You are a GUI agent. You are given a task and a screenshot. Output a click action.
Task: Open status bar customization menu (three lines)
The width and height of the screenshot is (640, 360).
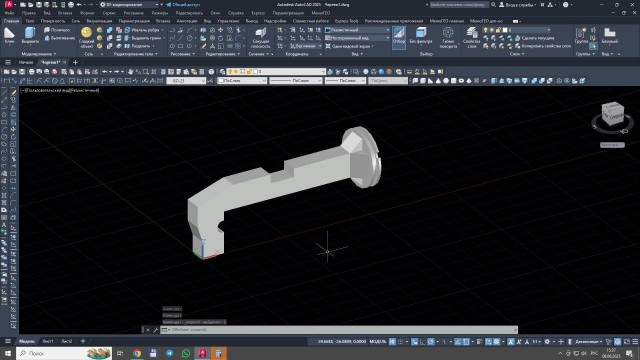point(635,342)
